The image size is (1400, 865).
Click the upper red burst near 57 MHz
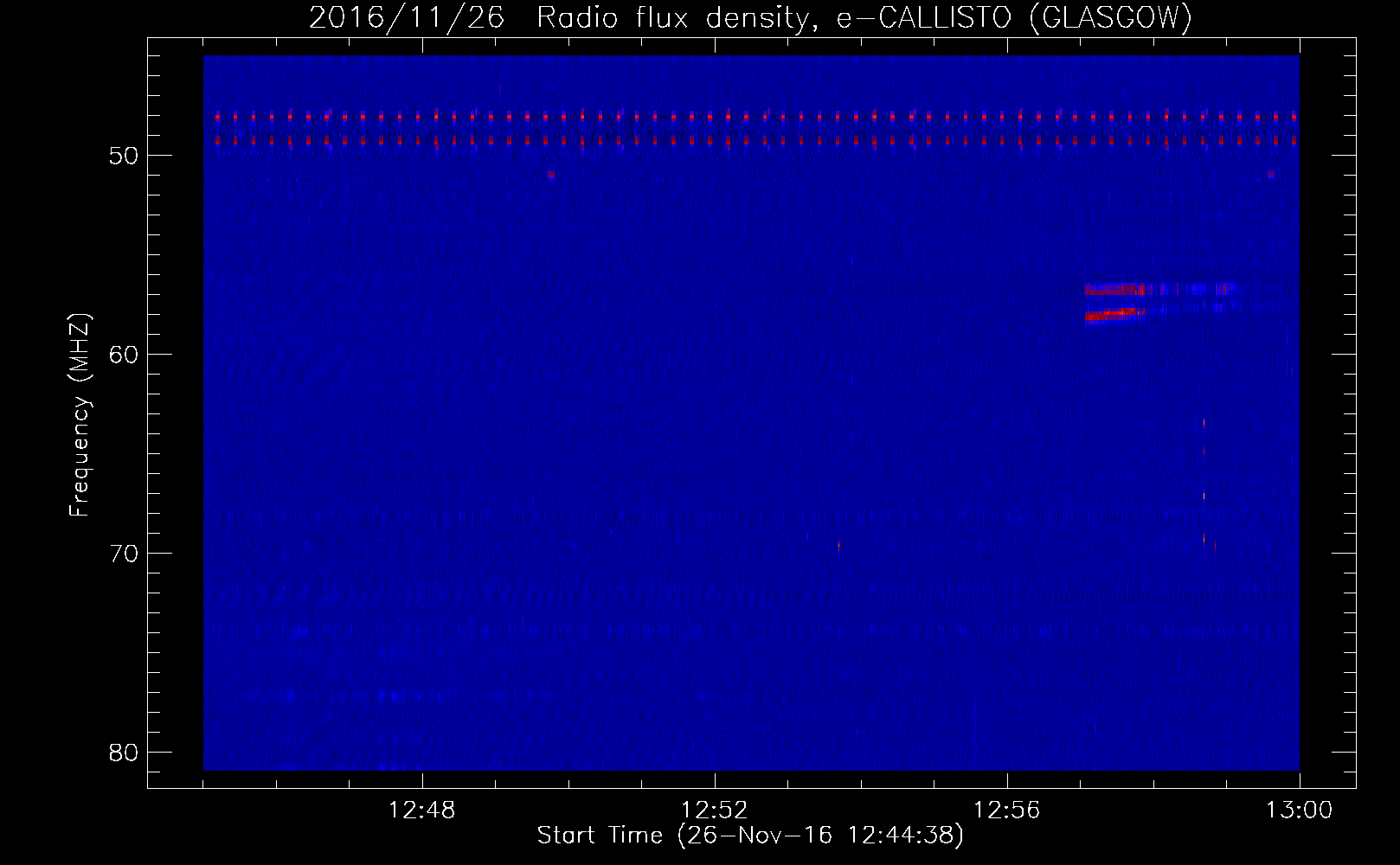click(1114, 289)
